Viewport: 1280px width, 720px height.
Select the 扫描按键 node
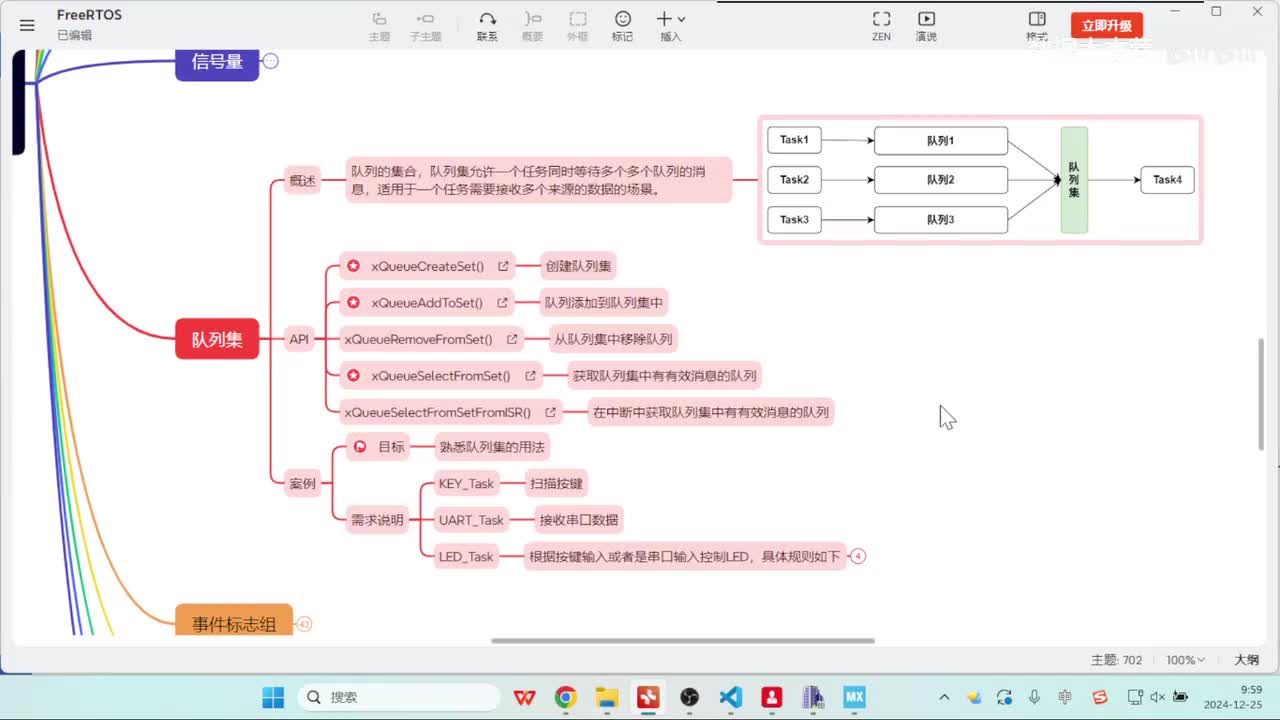click(x=556, y=483)
